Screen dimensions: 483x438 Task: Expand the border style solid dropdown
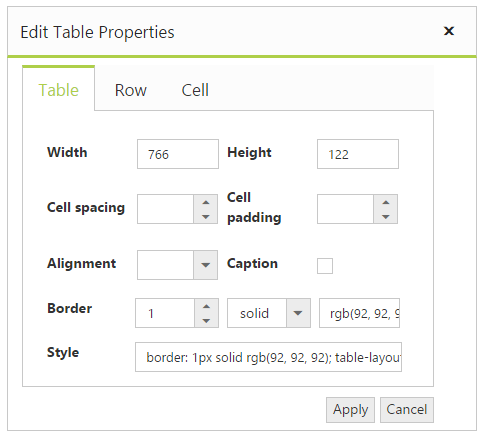(x=298, y=313)
